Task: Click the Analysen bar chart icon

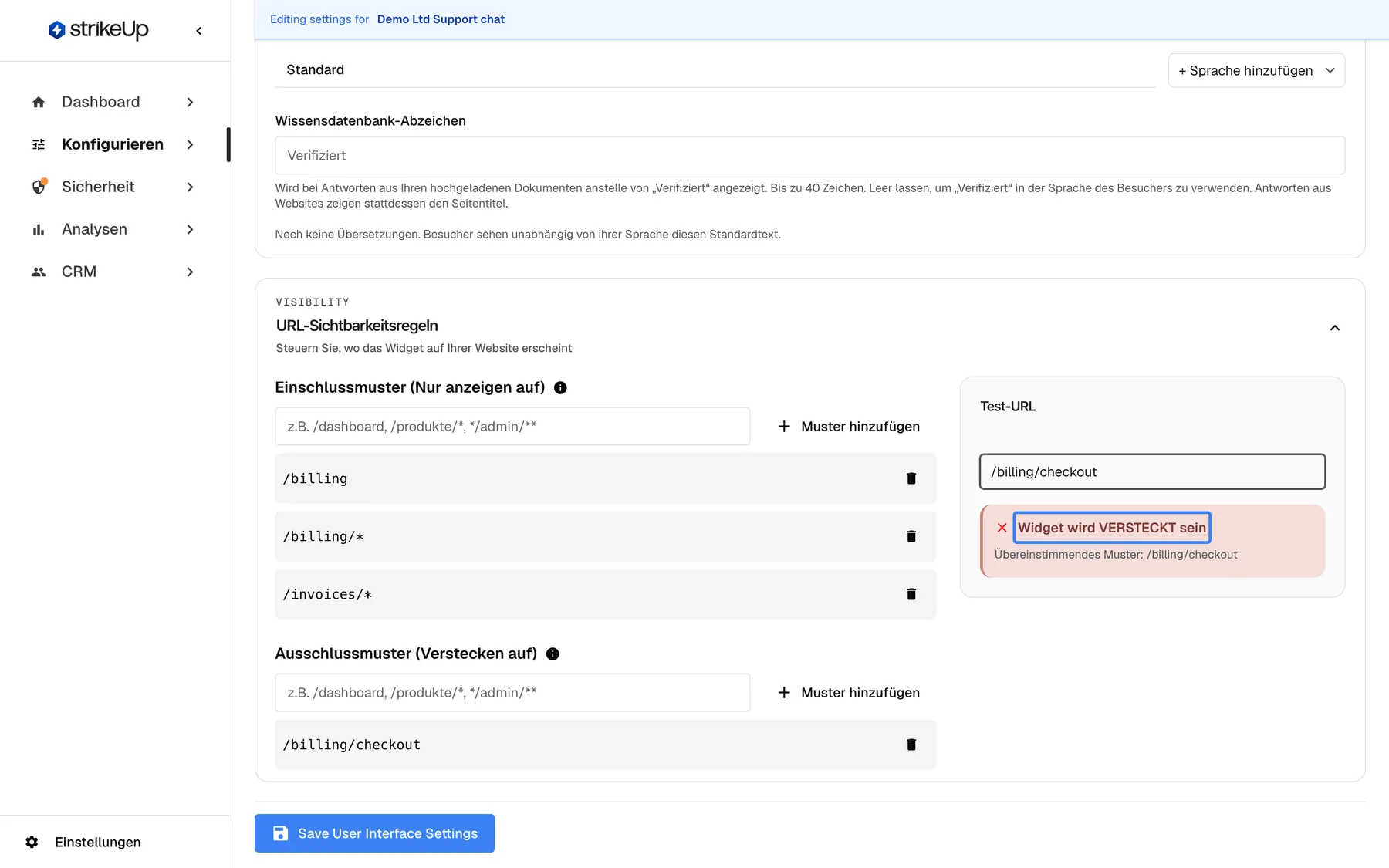Action: [39, 230]
